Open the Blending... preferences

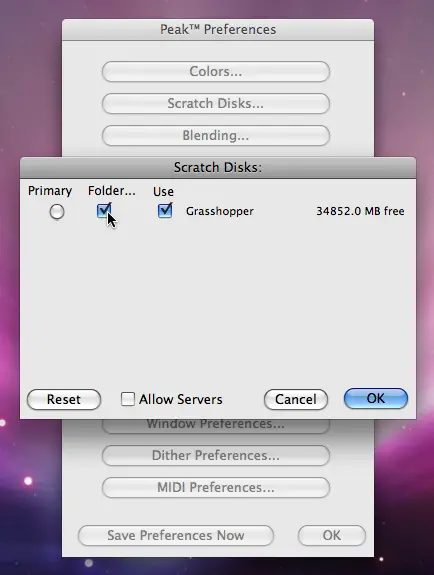pyautogui.click(x=216, y=135)
